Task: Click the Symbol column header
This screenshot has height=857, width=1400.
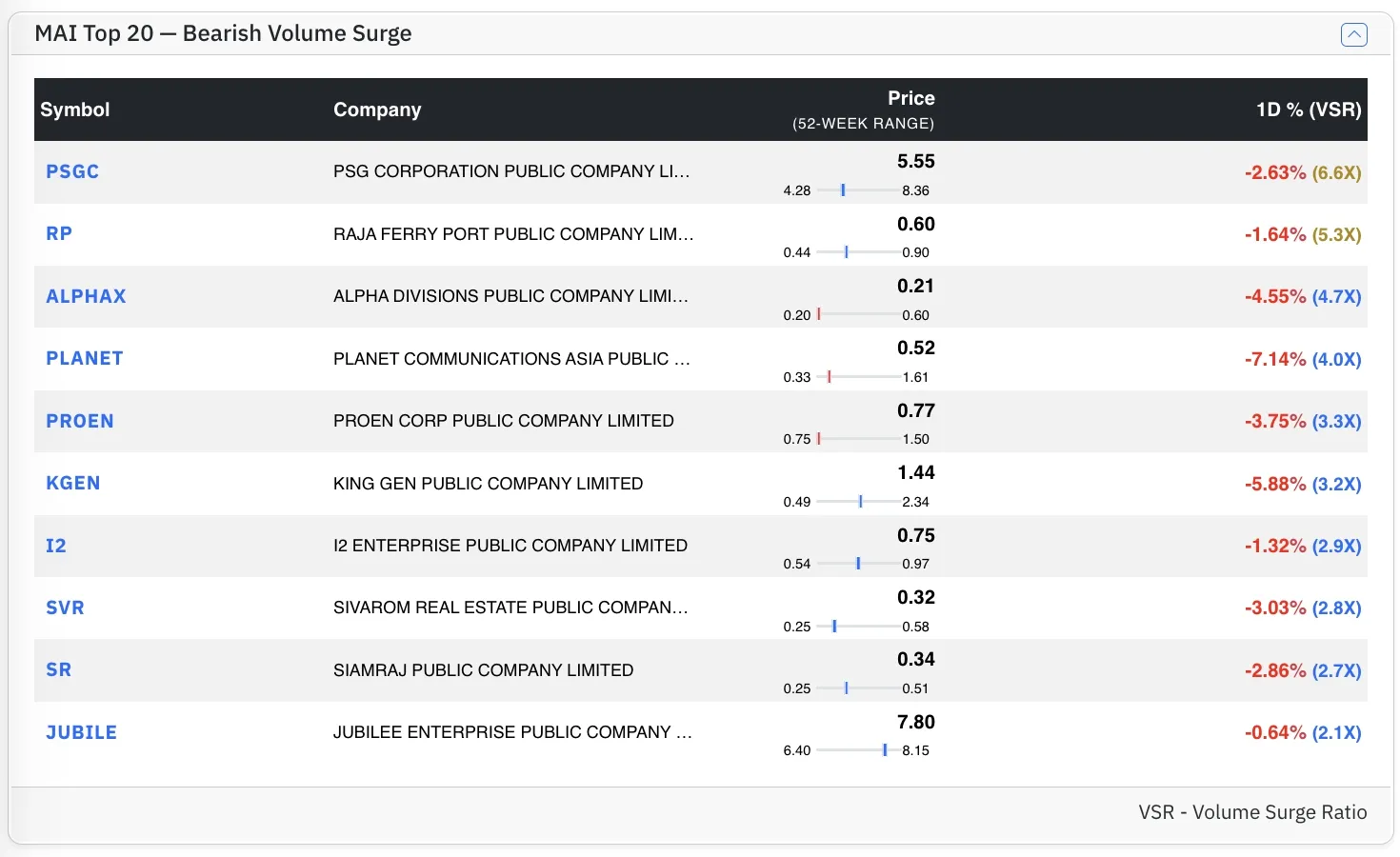Action: pos(75,110)
